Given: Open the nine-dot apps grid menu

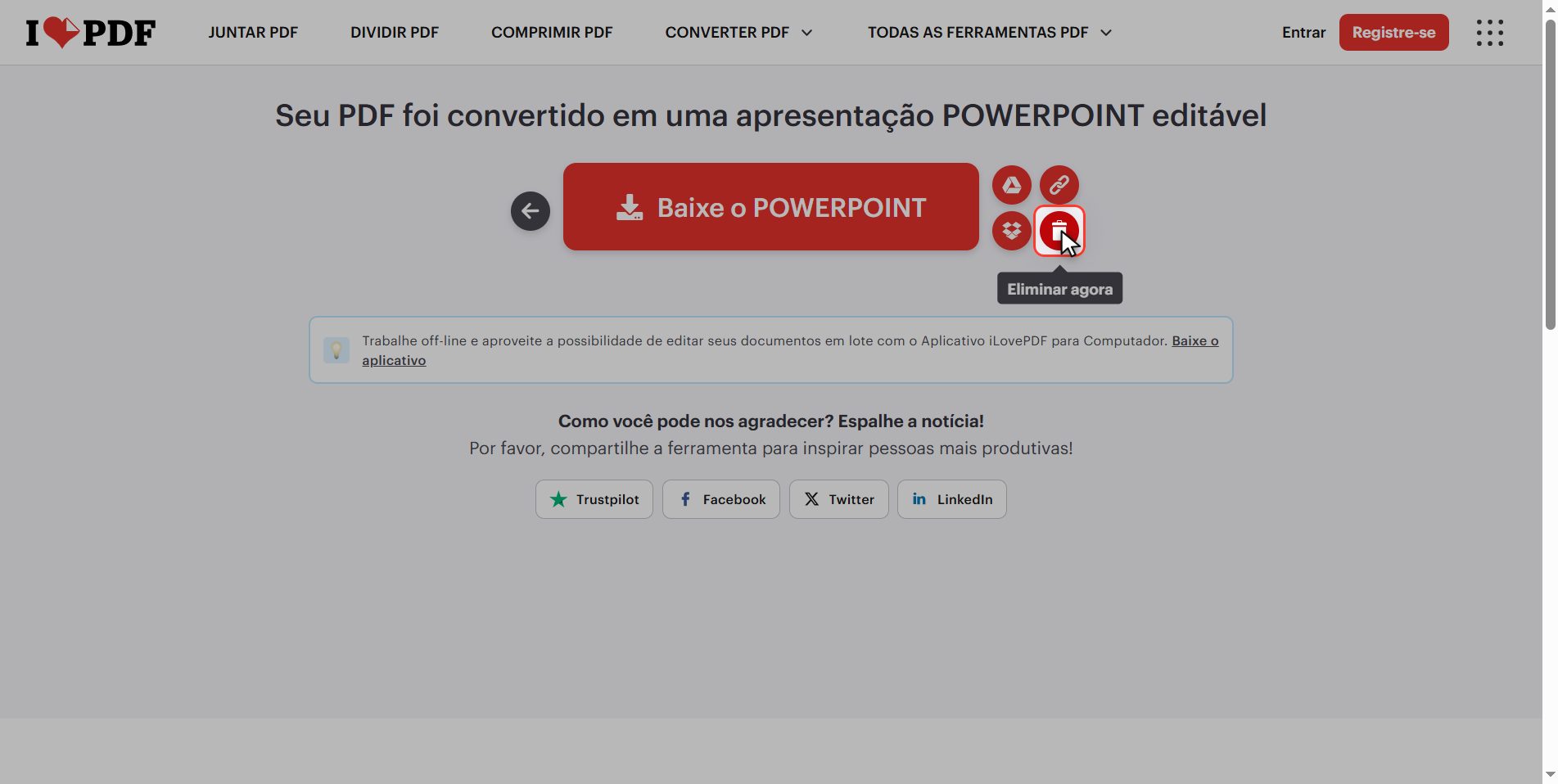Looking at the screenshot, I should click(x=1490, y=33).
